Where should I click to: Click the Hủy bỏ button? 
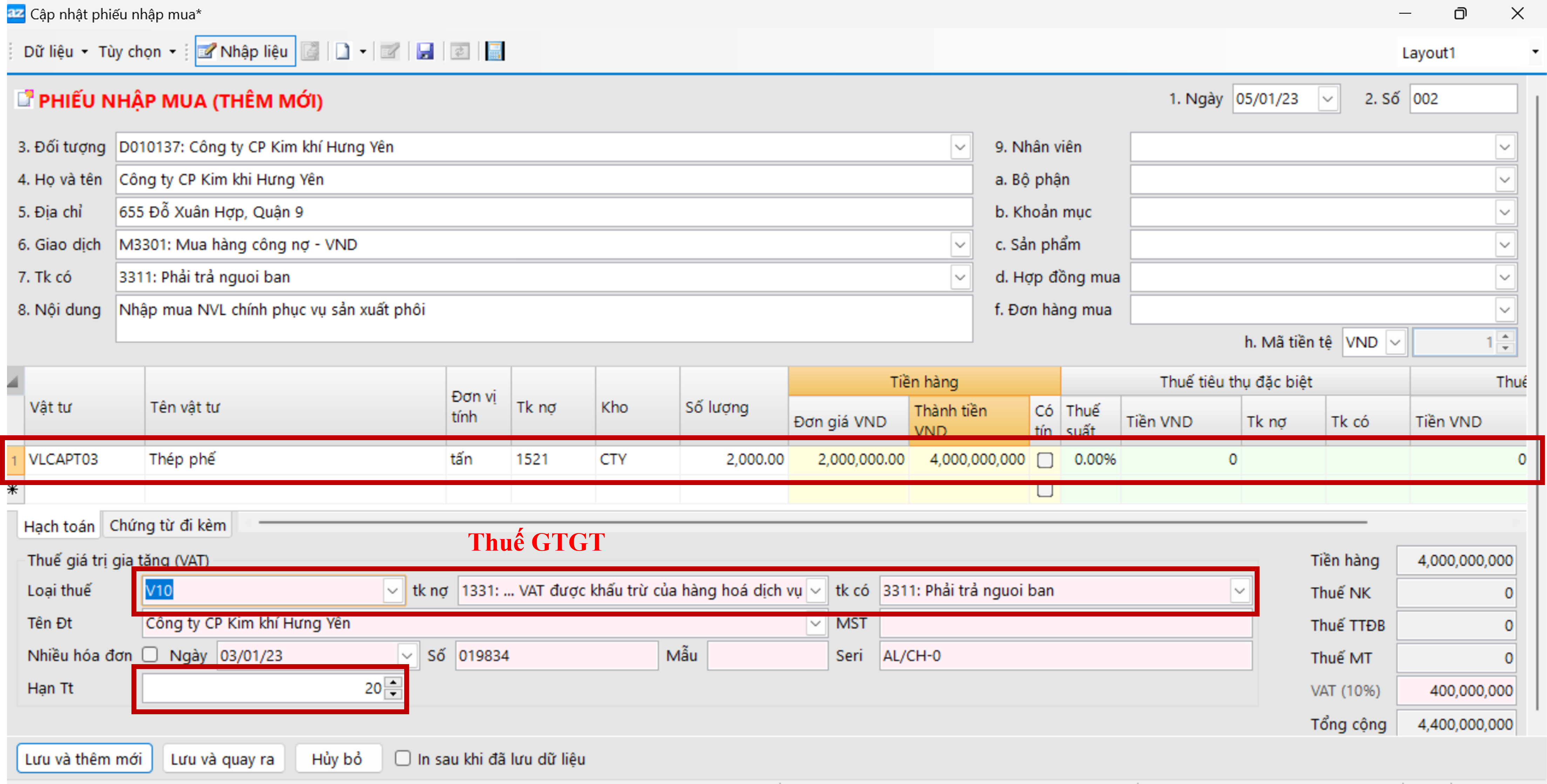pos(336,759)
